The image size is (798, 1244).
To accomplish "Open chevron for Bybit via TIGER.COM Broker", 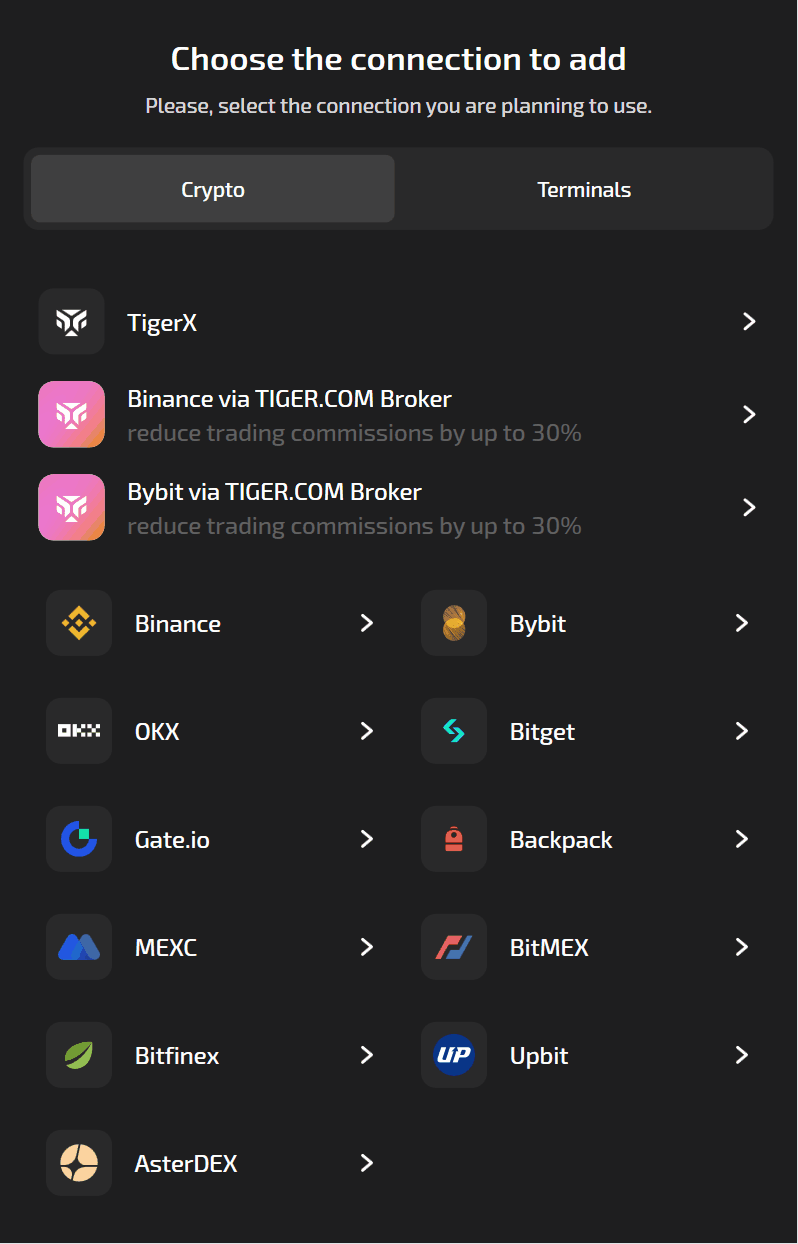I will [x=749, y=507].
